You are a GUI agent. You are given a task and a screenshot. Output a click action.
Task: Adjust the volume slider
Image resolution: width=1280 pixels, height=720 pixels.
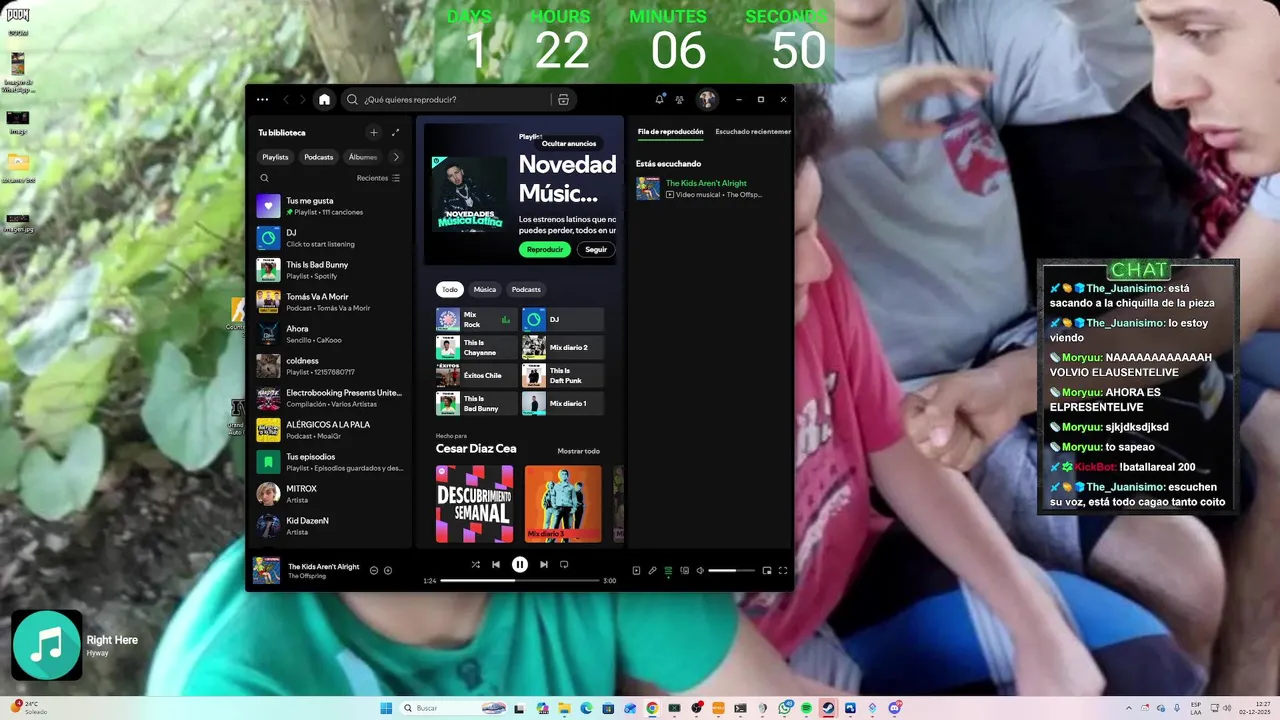click(730, 570)
